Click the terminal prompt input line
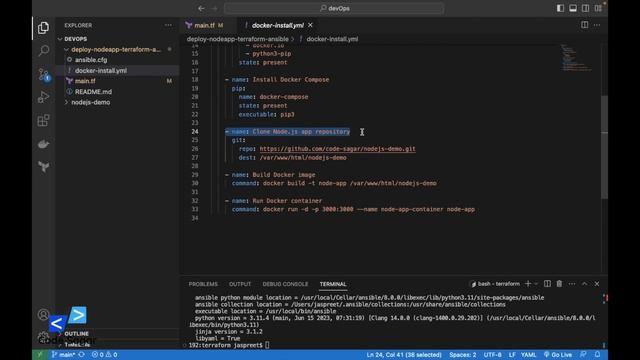The width and height of the screenshot is (640, 360). [x=229, y=345]
